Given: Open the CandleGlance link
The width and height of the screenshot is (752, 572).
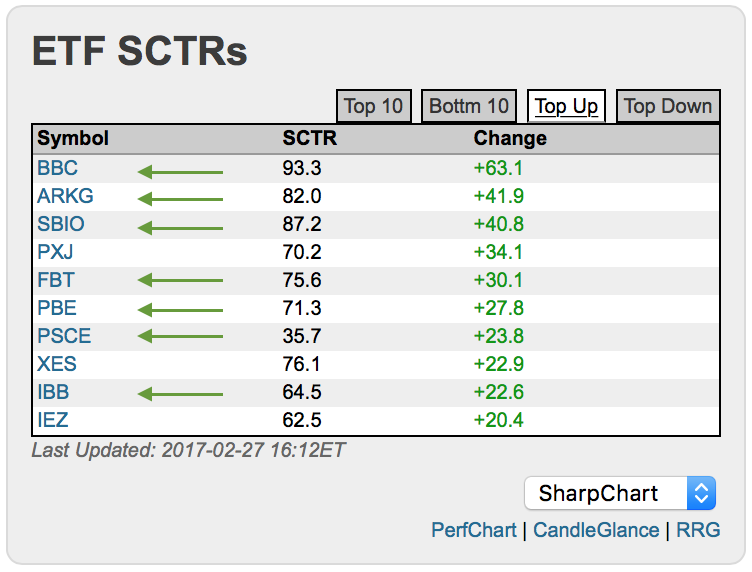Looking at the screenshot, I should point(596,530).
